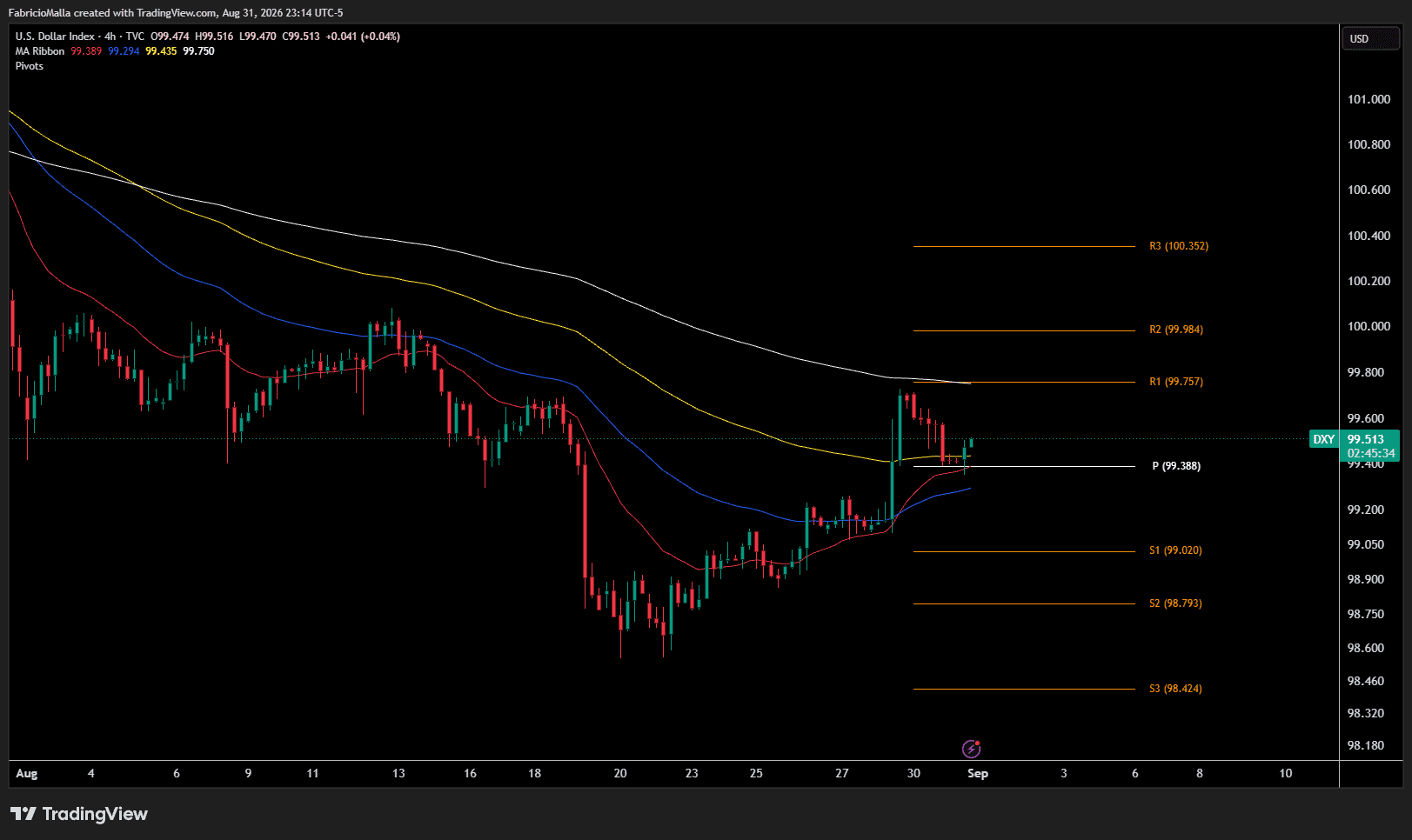Click 100.000 on the price scale

1369,326
